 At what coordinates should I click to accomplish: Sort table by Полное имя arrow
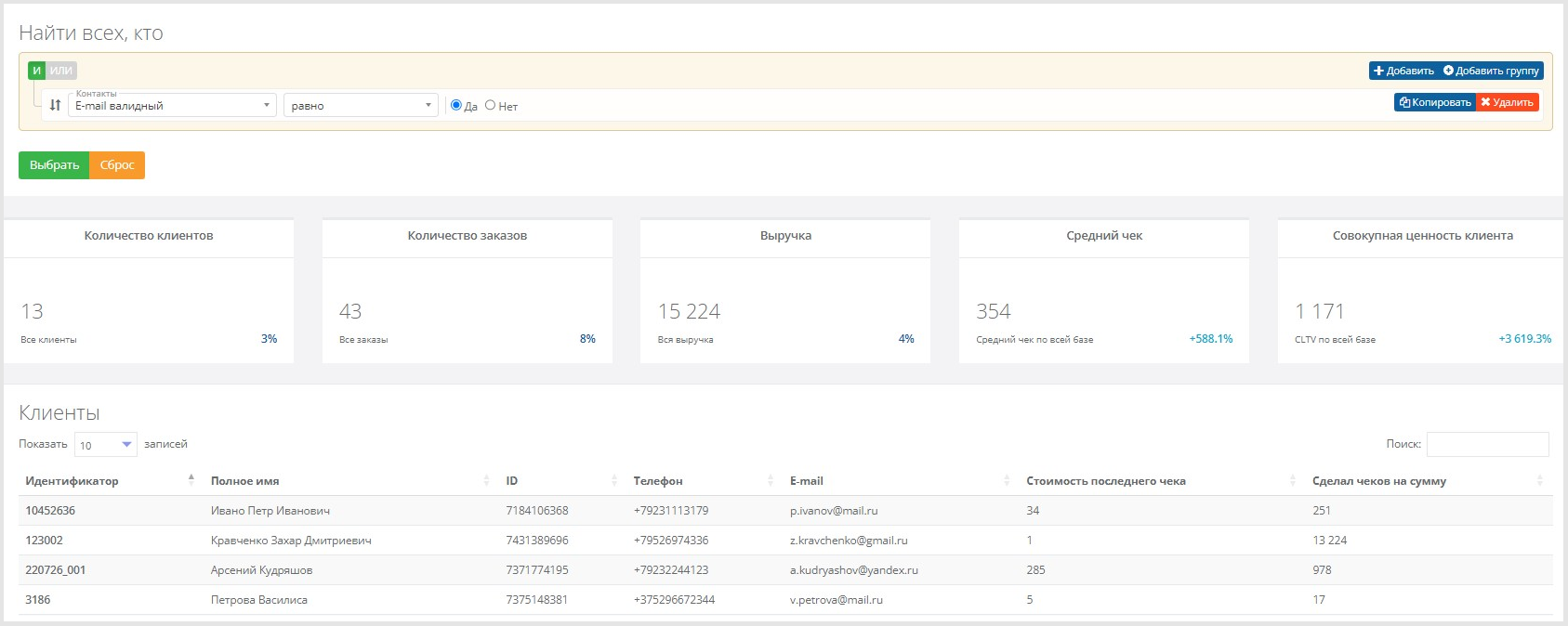point(486,480)
